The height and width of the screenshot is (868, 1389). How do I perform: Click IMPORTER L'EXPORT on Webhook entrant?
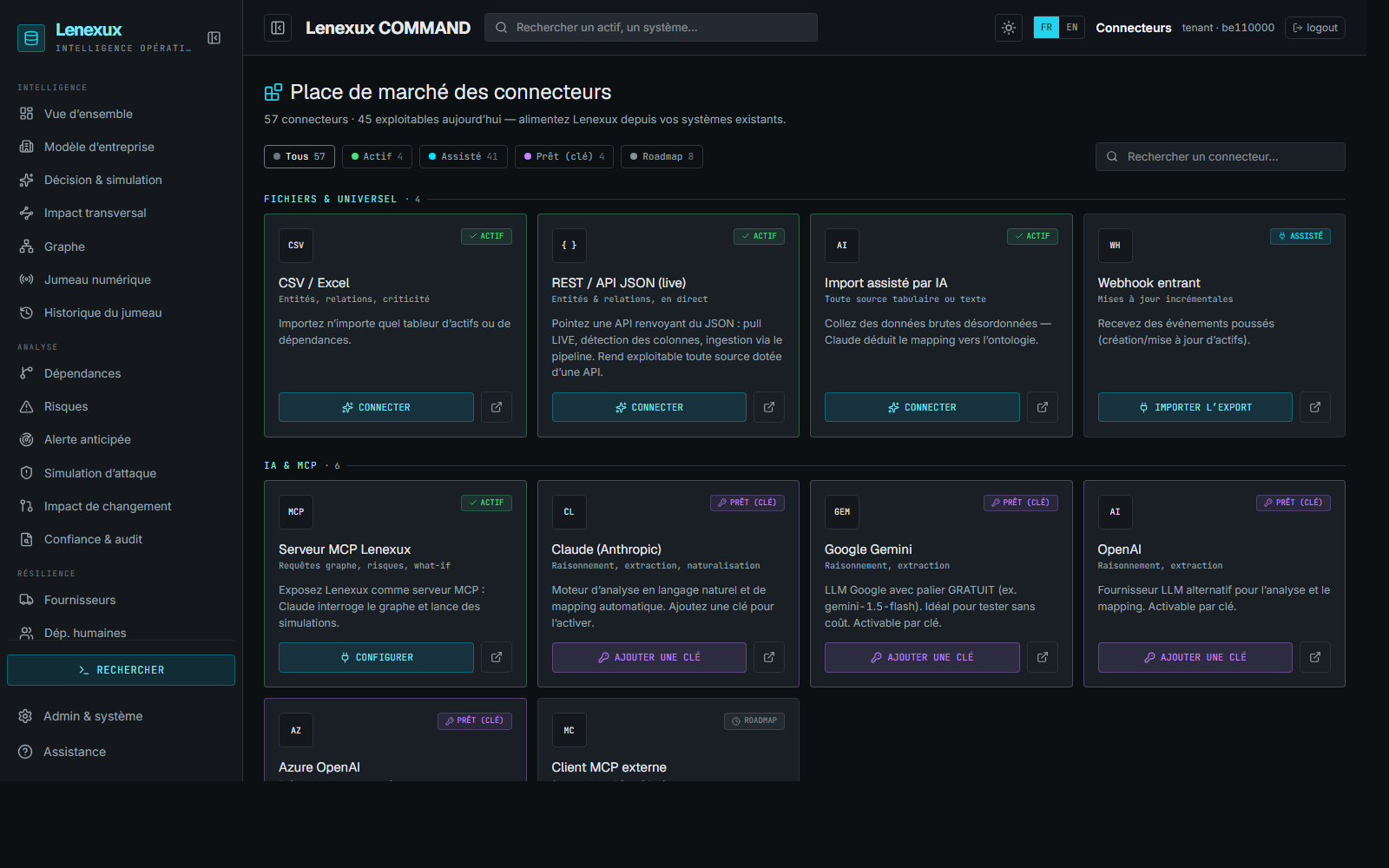(x=1195, y=407)
